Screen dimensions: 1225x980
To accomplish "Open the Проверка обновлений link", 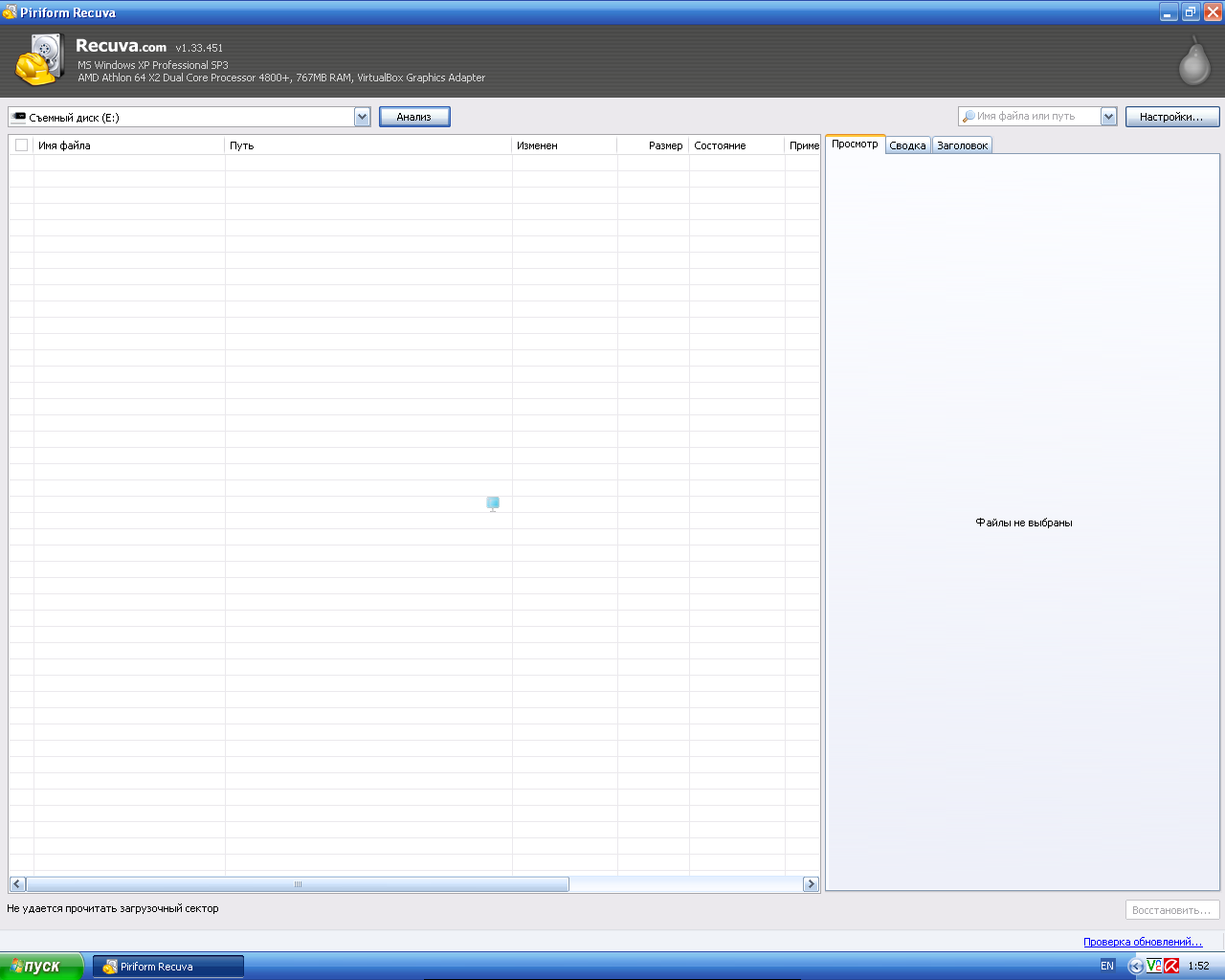I will point(1143,942).
